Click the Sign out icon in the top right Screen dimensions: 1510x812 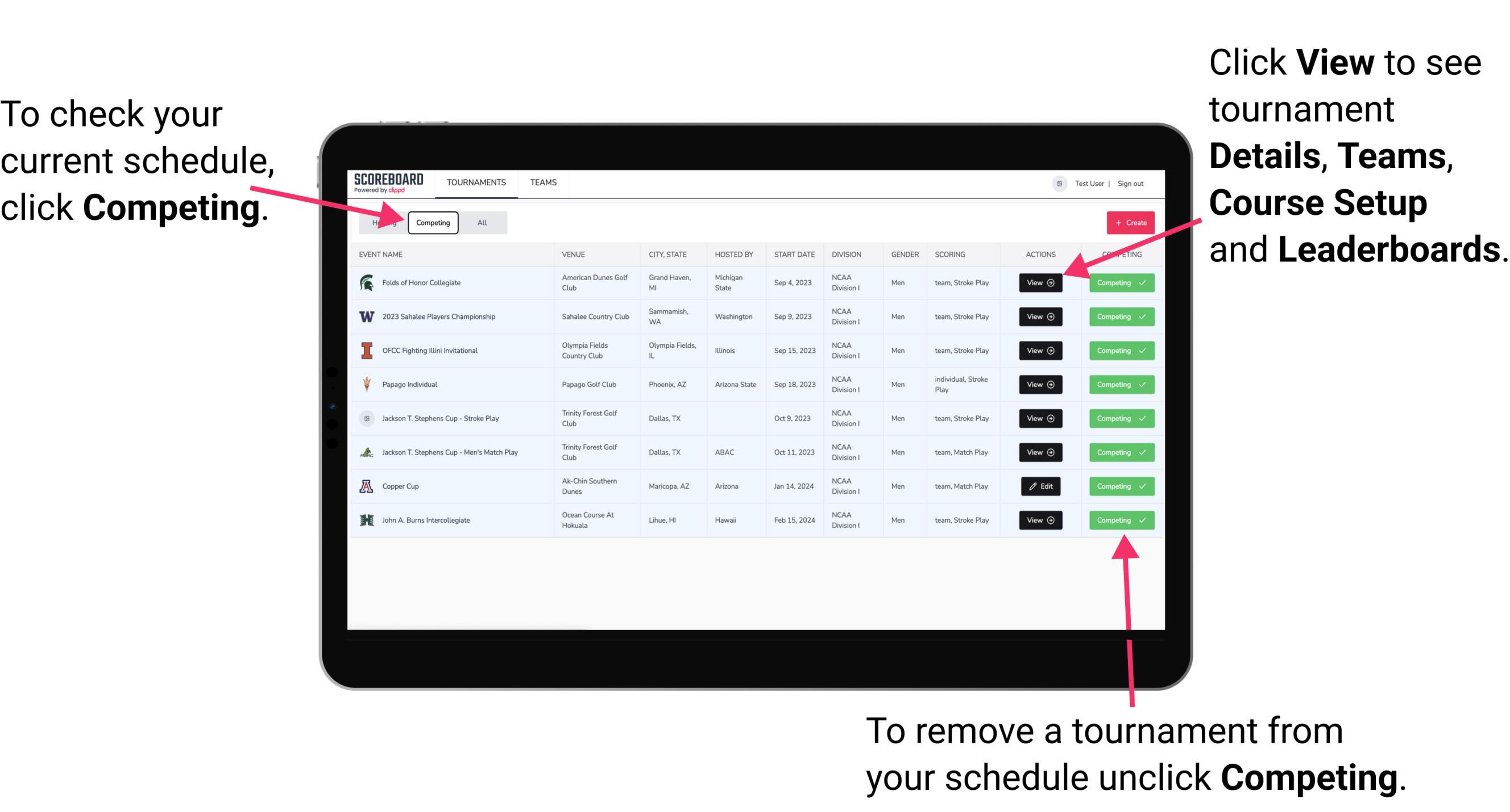(x=1140, y=182)
